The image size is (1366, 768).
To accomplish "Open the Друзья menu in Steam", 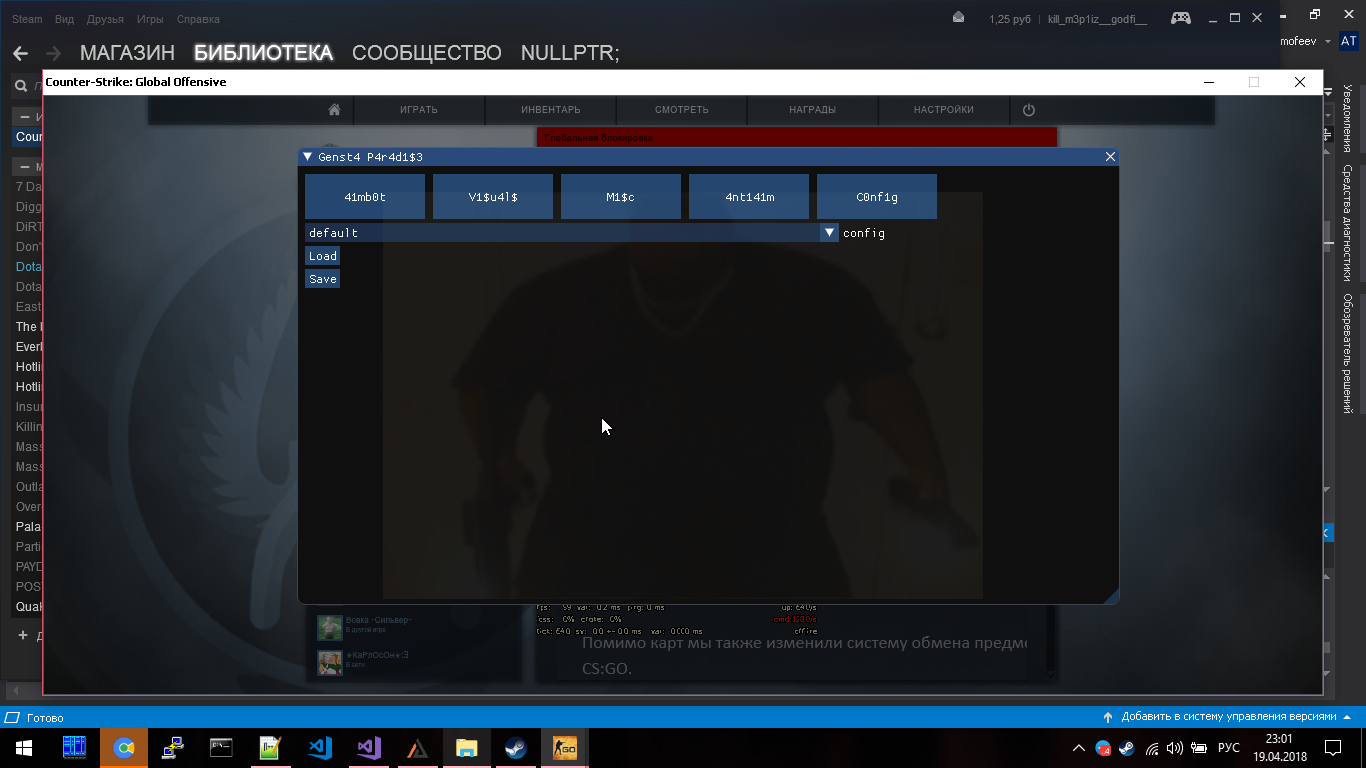I will (x=105, y=19).
